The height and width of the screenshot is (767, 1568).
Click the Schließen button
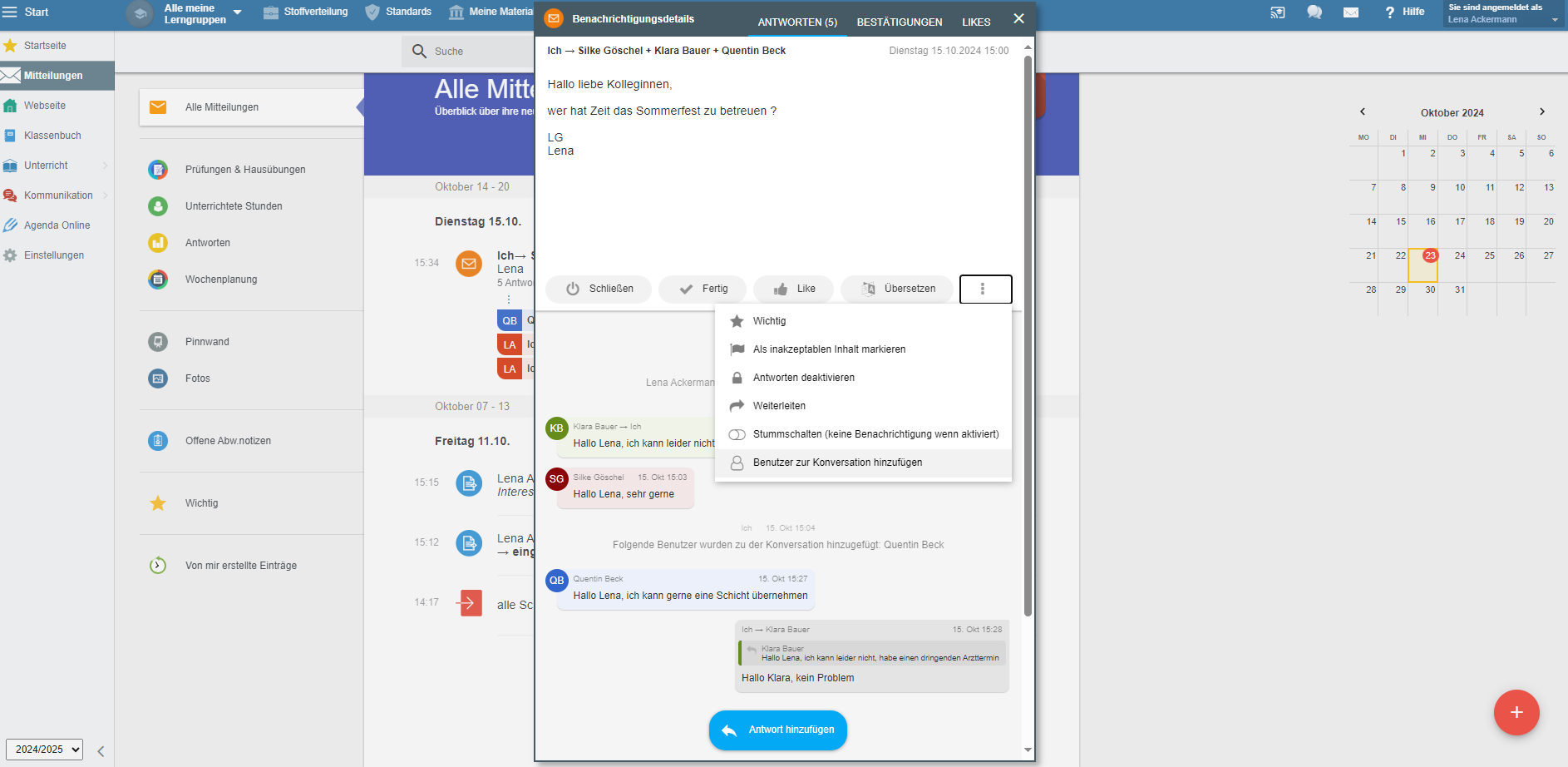click(x=599, y=289)
